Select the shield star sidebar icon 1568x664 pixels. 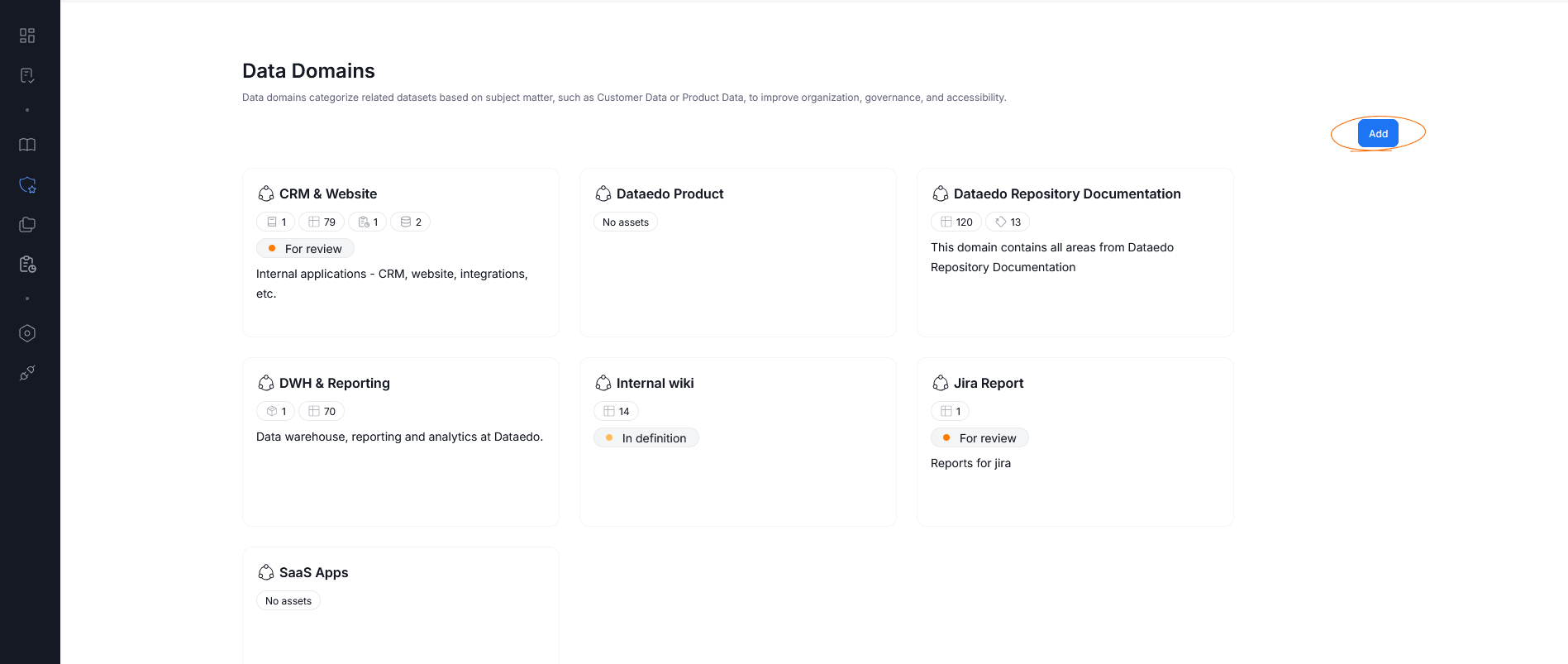click(x=27, y=185)
